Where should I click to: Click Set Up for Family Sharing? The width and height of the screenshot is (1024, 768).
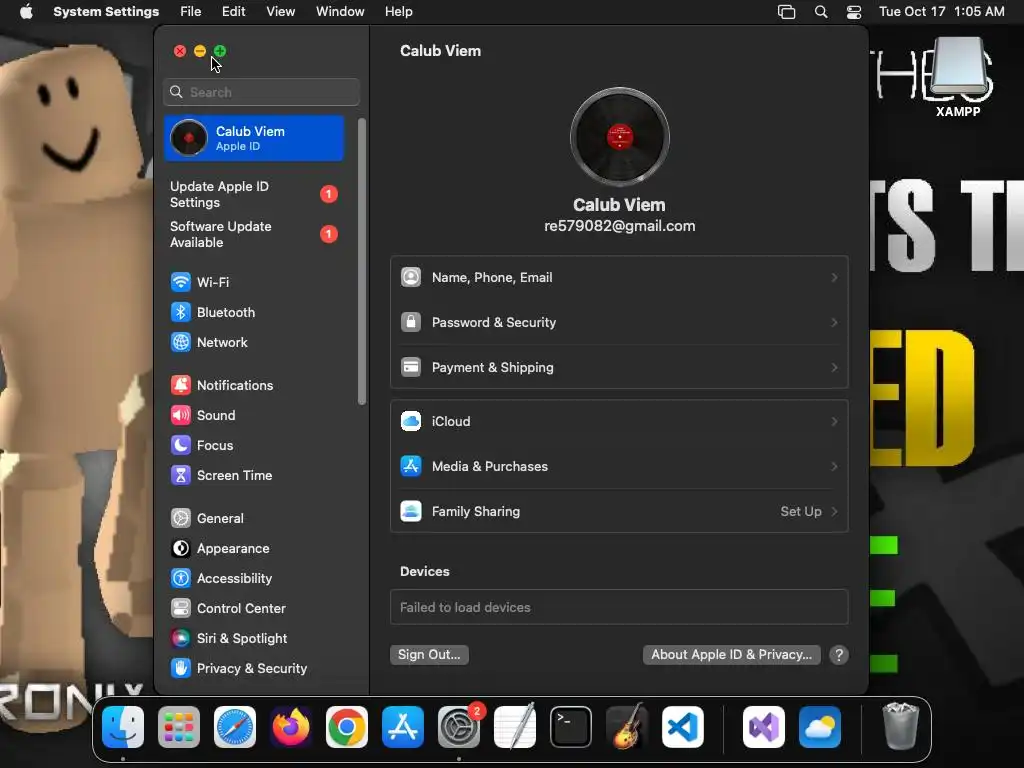tap(801, 511)
